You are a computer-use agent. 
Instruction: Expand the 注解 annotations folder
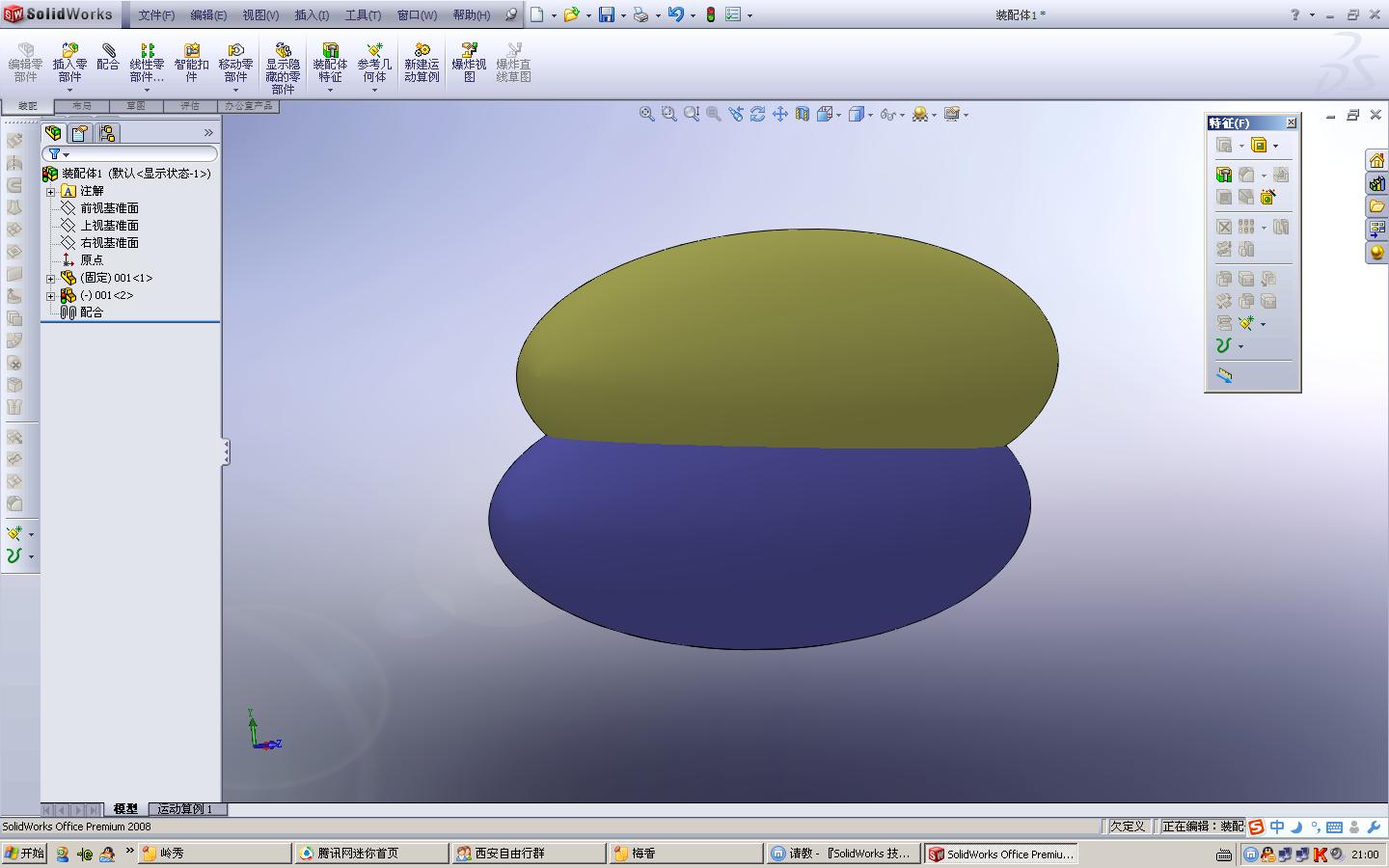pyautogui.click(x=51, y=191)
